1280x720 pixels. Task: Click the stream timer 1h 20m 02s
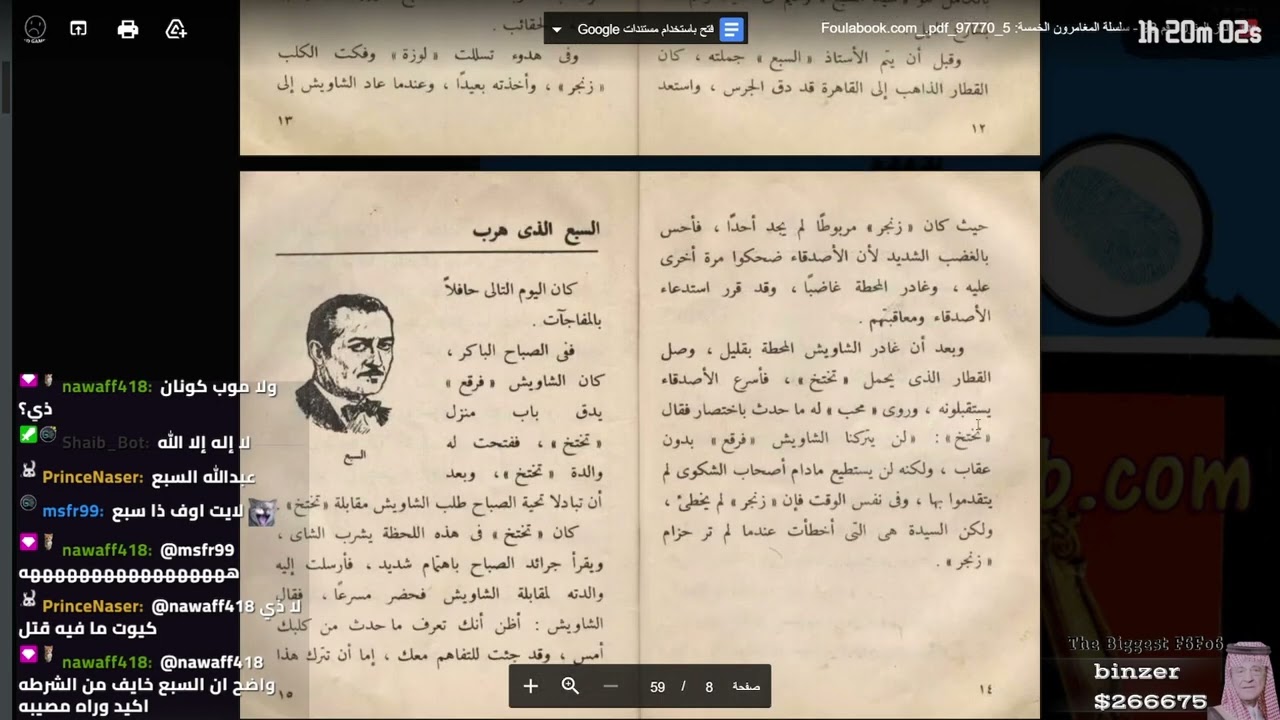coord(1199,33)
